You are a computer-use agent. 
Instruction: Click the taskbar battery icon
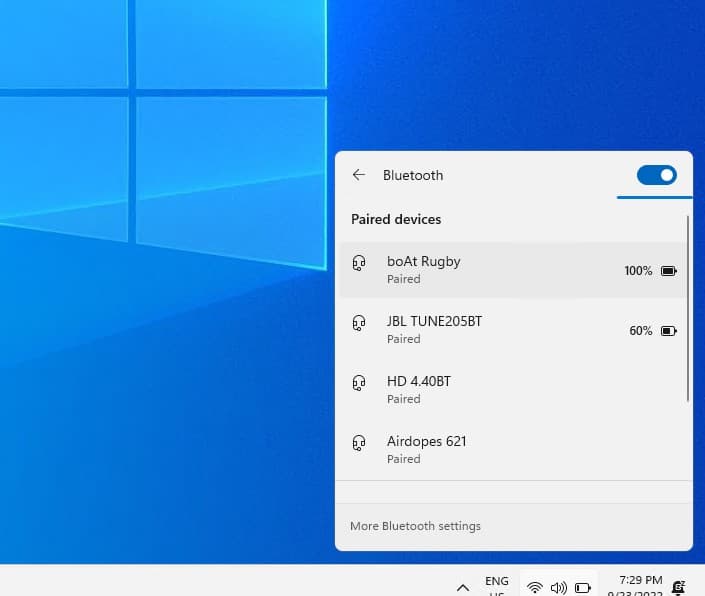(582, 587)
